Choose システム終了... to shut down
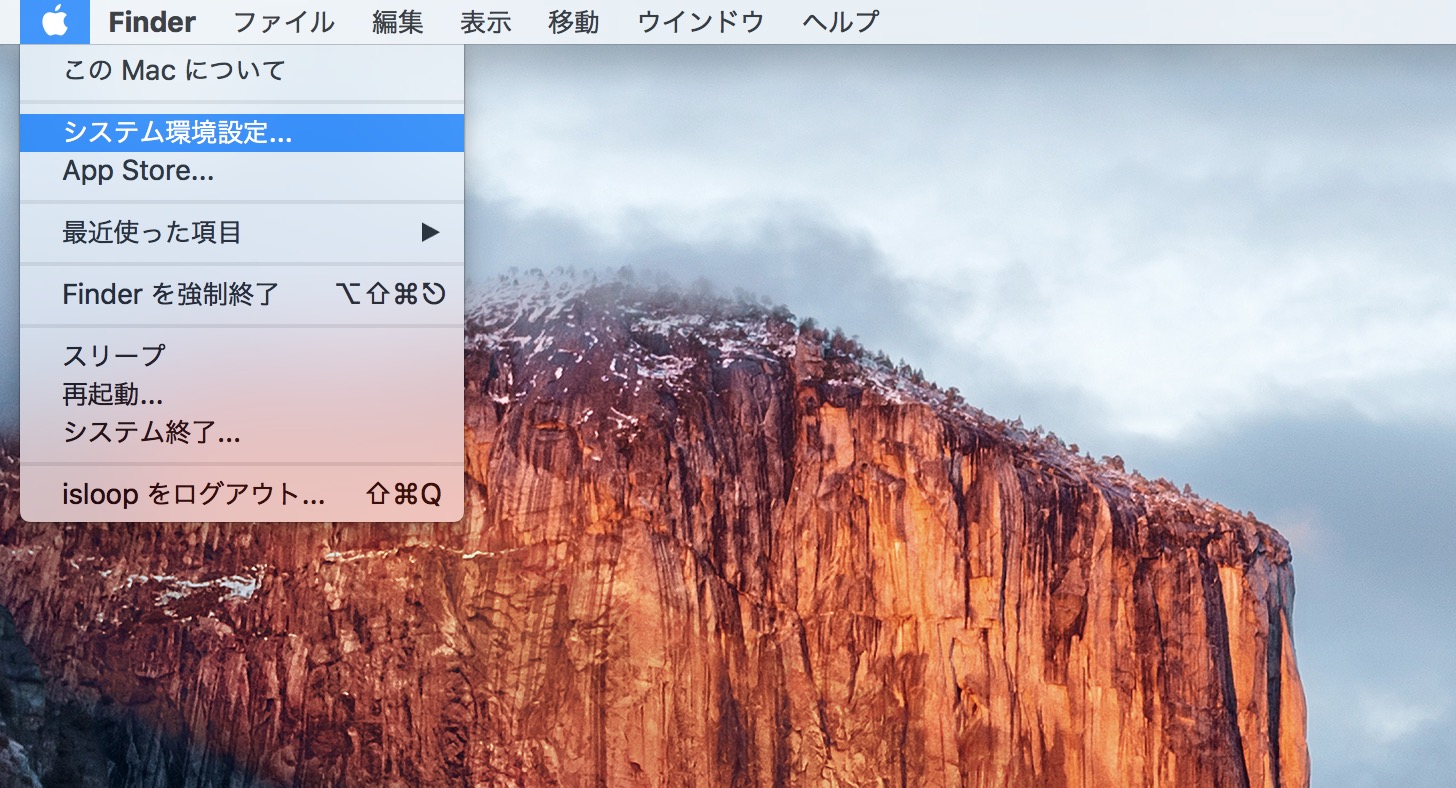This screenshot has width=1456, height=788. point(242,432)
